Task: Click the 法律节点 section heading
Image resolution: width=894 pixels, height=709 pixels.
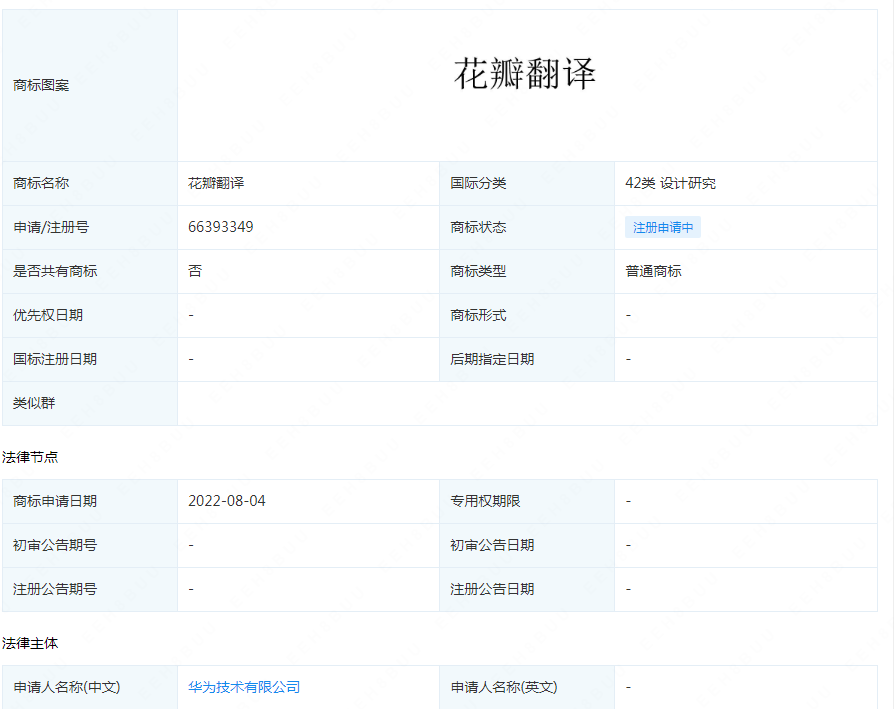Action: [x=30, y=457]
